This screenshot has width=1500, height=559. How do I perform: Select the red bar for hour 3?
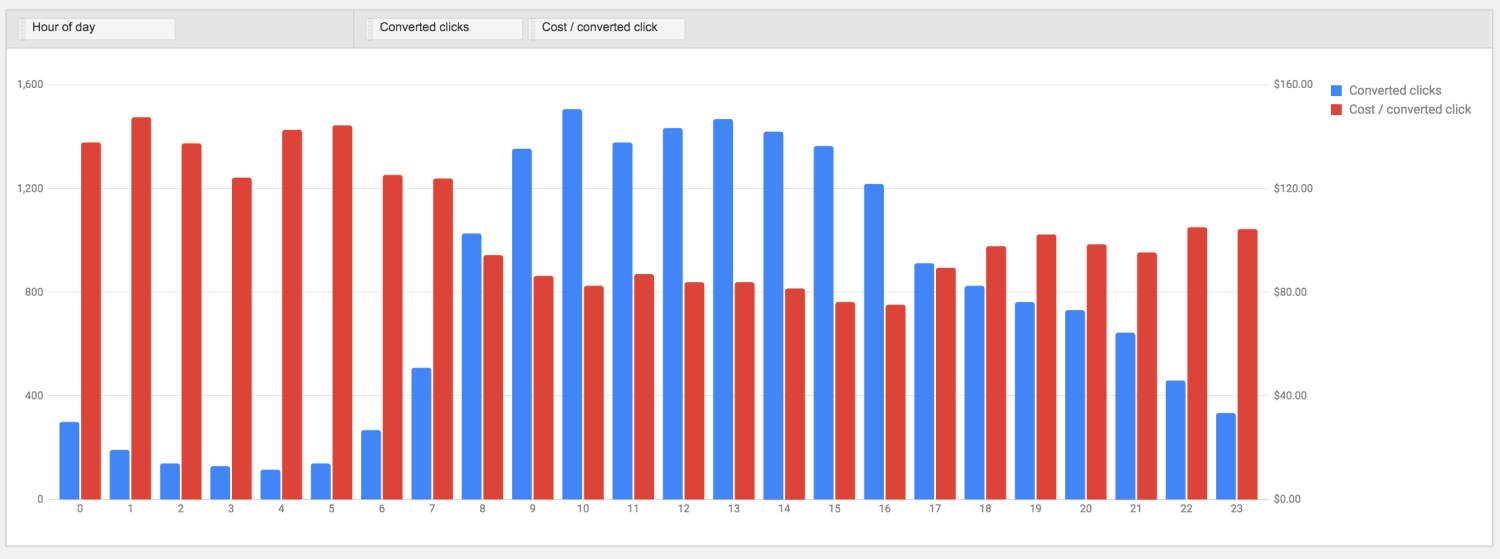(242, 338)
